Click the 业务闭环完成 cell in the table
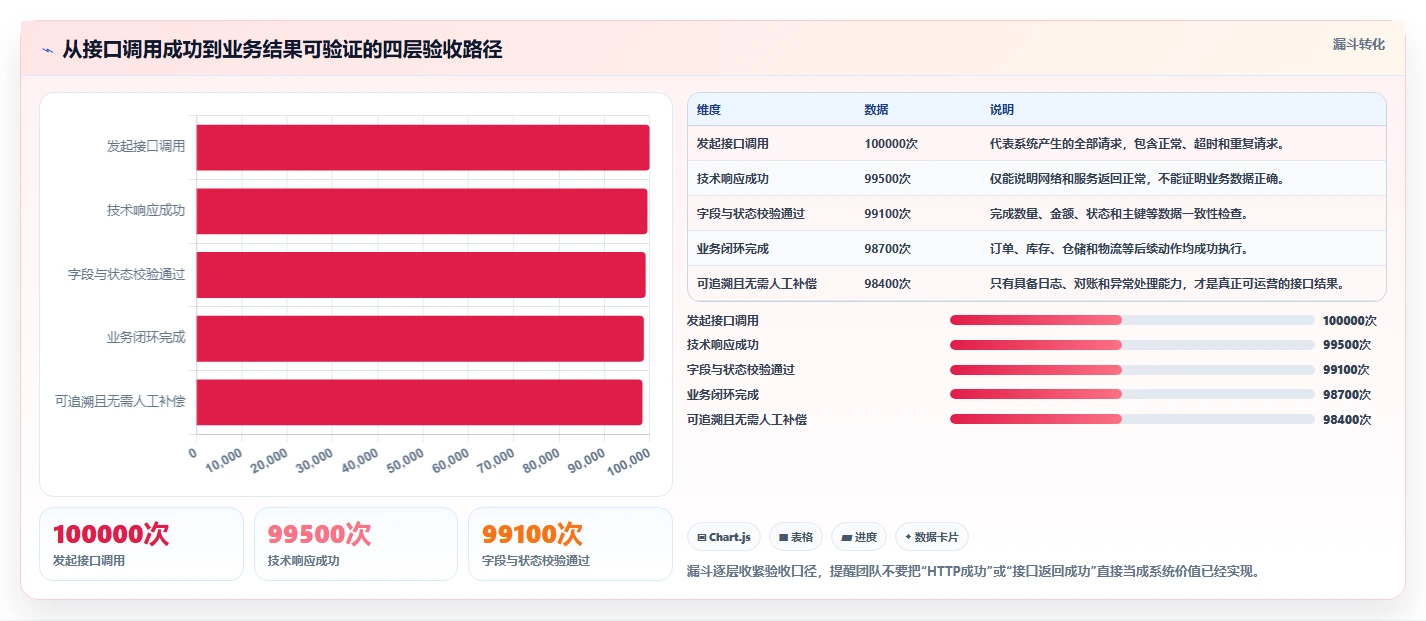Image resolution: width=1426 pixels, height=621 pixels. [x=733, y=248]
